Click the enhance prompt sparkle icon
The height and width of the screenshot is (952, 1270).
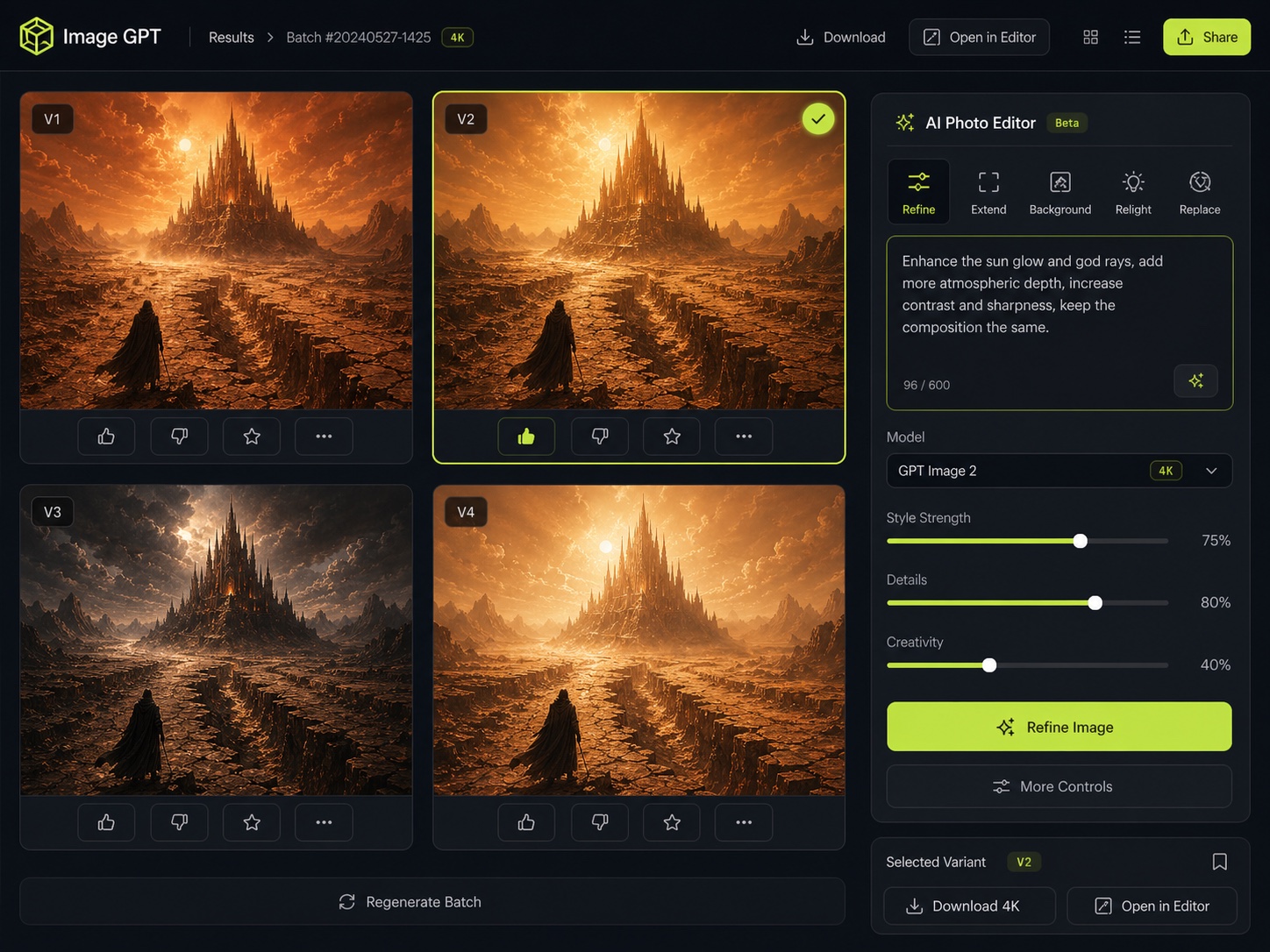(x=1195, y=380)
